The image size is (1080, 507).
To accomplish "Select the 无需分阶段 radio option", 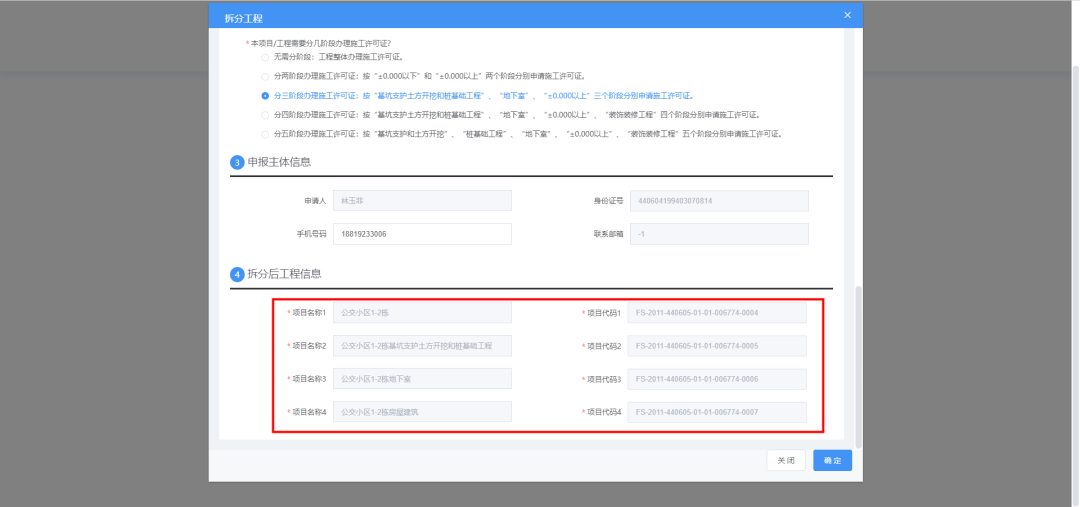I will pos(265,57).
